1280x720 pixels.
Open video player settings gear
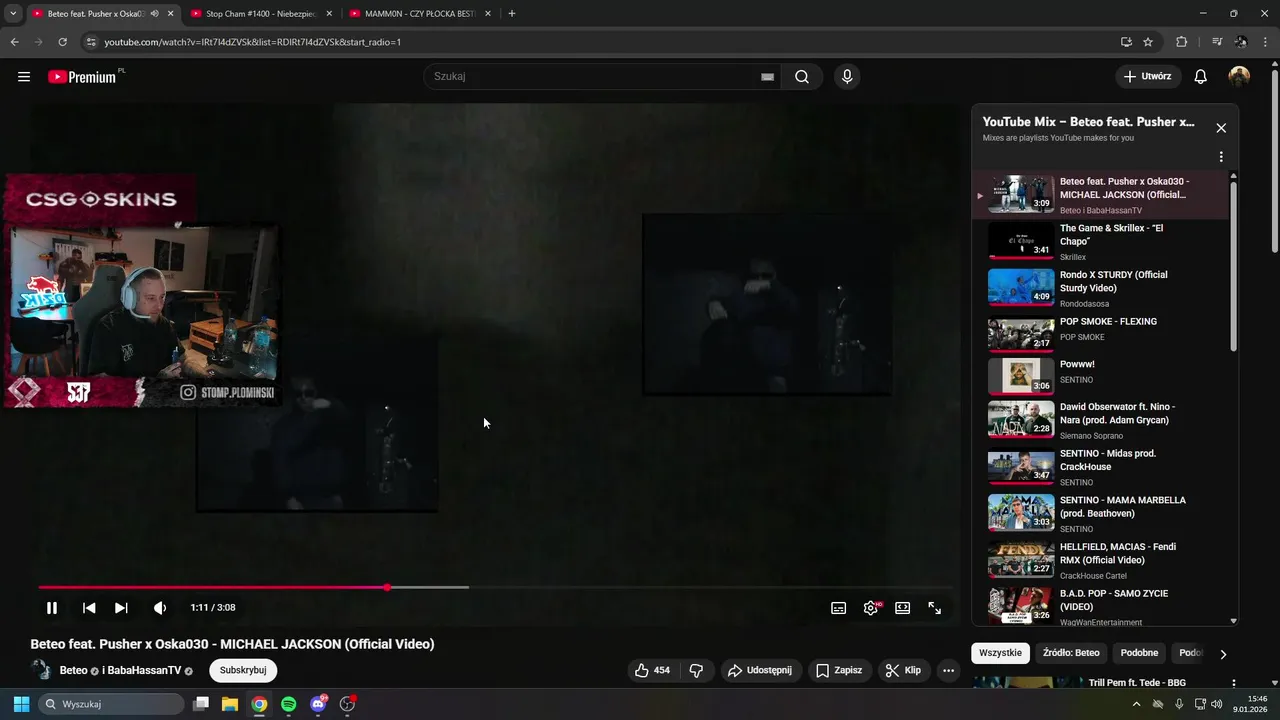871,608
